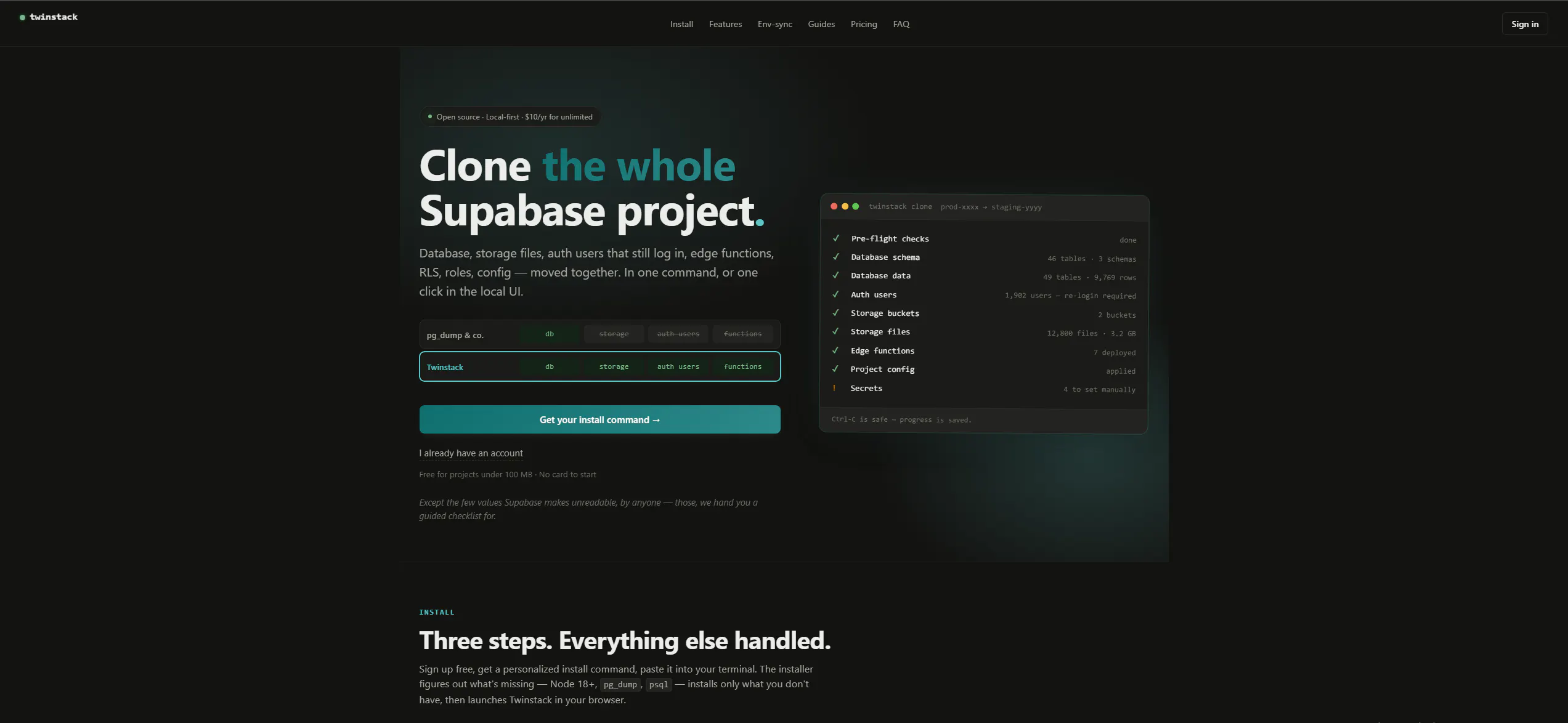Click the struck-through storage chip
1568x723 pixels.
coord(614,334)
